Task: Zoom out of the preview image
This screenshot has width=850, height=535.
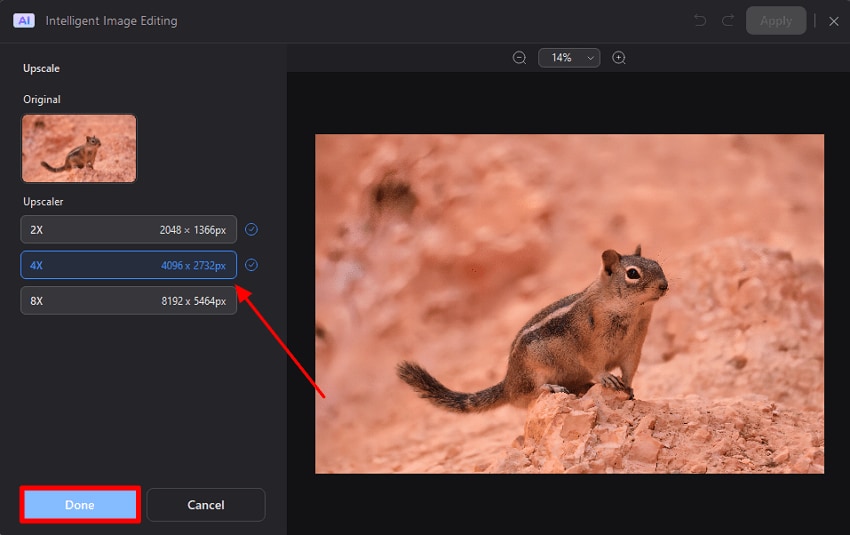Action: [x=519, y=57]
